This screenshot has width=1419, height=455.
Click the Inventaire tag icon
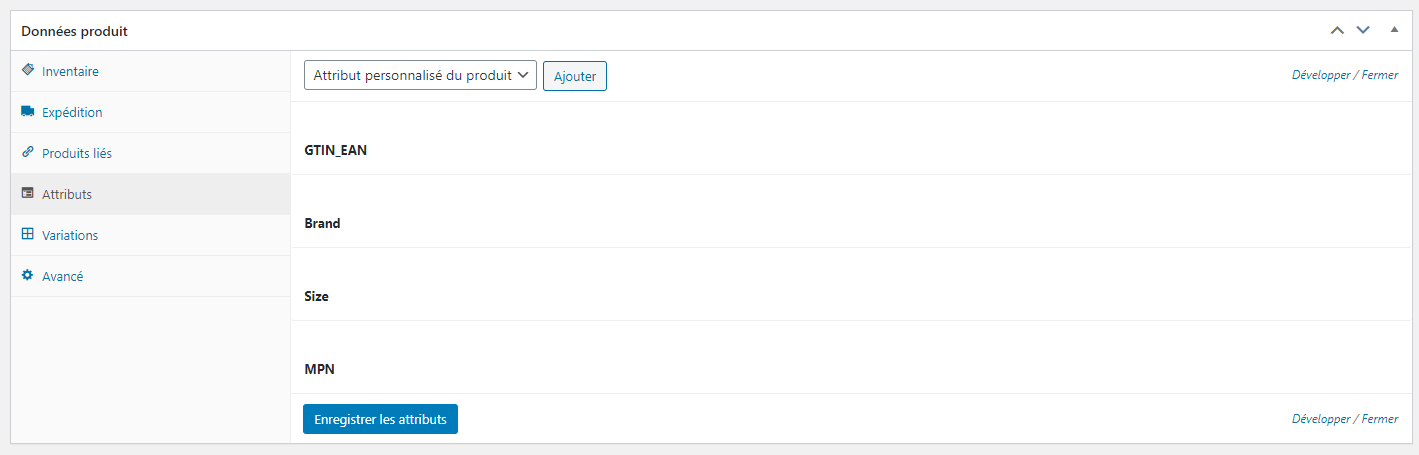tap(28, 71)
